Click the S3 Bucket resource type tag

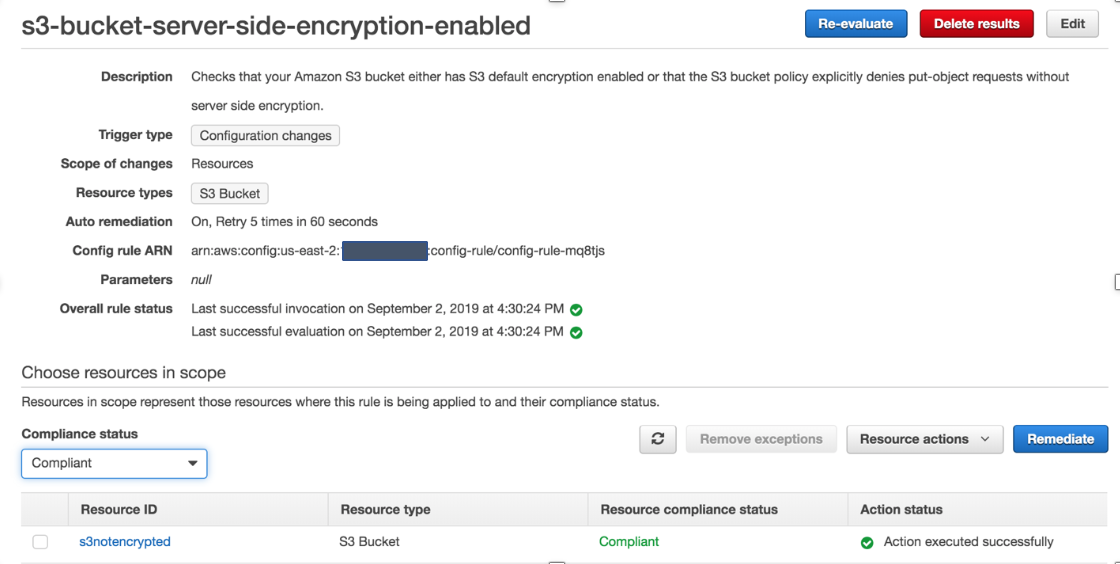(229, 194)
